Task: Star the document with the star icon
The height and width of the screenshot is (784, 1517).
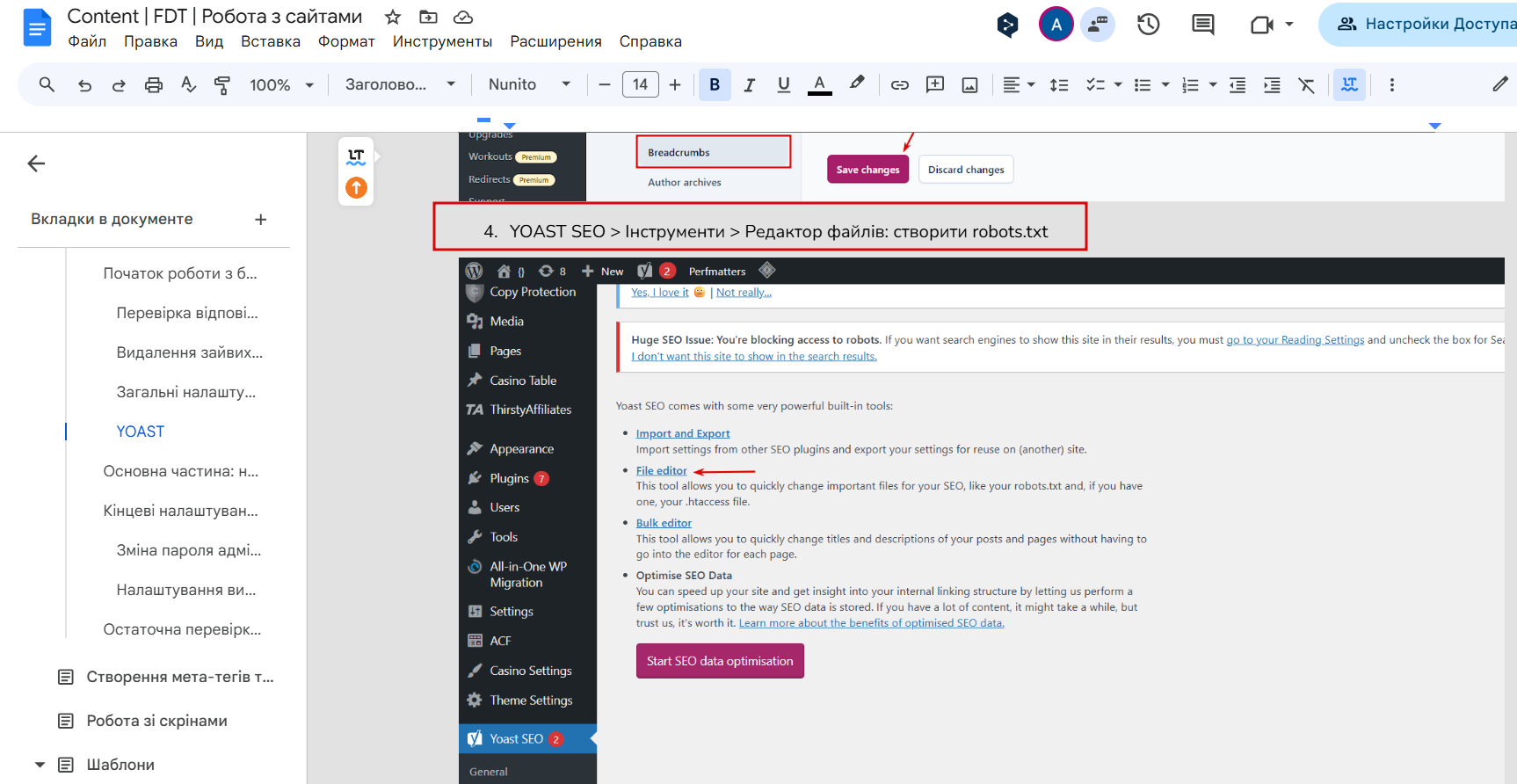Action: (393, 17)
